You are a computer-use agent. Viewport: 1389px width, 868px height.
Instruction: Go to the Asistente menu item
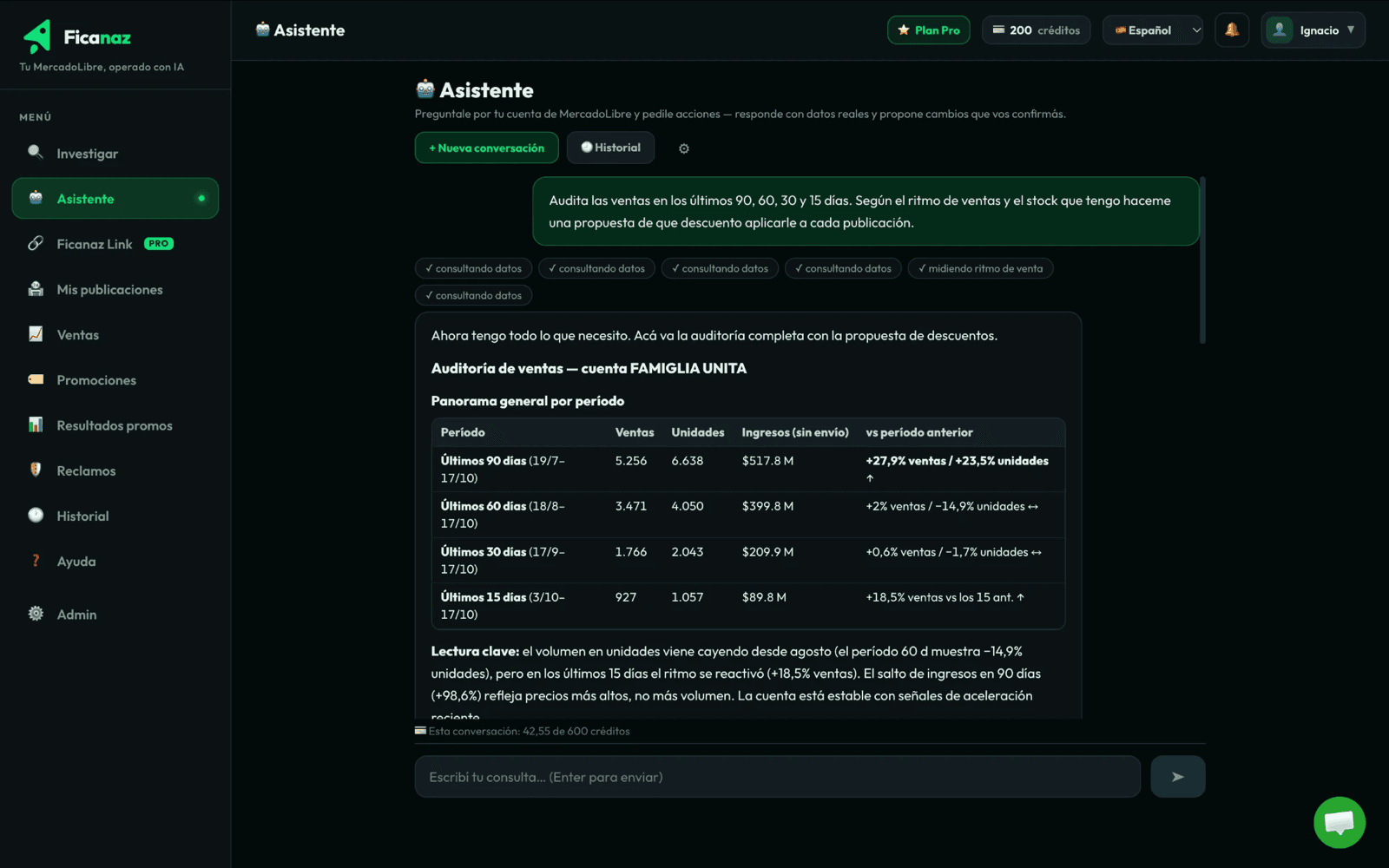(115, 199)
